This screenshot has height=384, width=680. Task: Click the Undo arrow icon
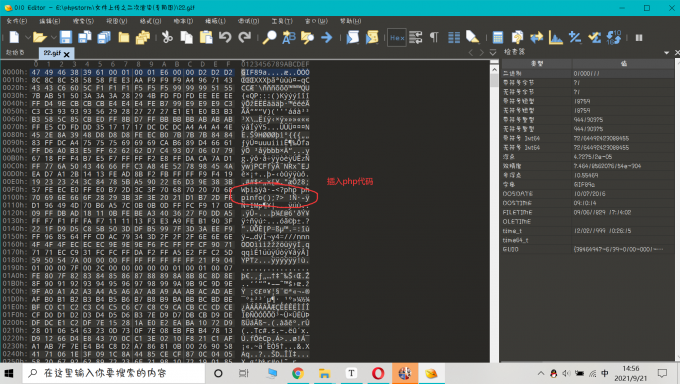pyautogui.click(x=225, y=37)
